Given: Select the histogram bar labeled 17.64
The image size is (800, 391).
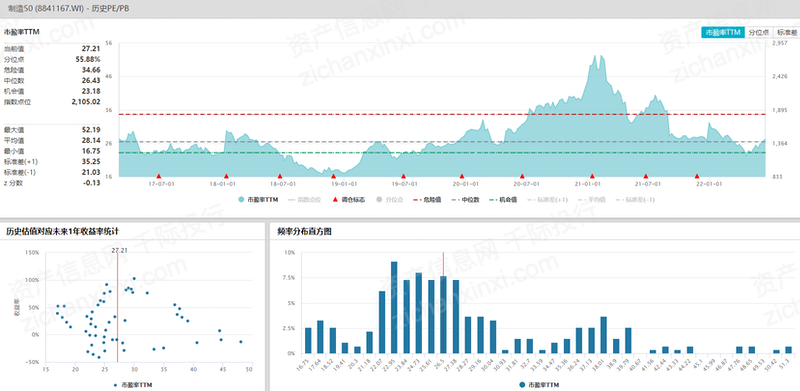Looking at the screenshot, I should 320,337.
